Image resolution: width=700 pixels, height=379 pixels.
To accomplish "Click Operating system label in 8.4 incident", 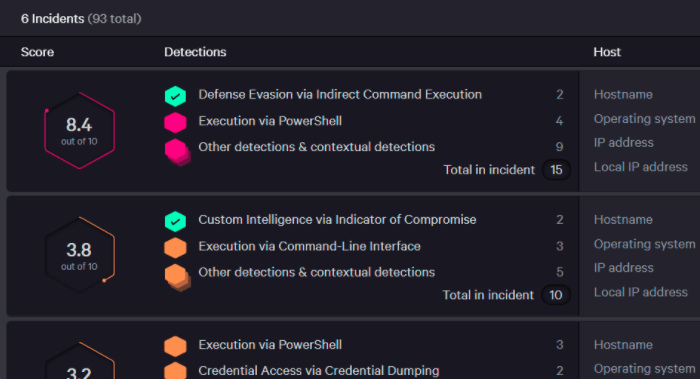I will (645, 119).
